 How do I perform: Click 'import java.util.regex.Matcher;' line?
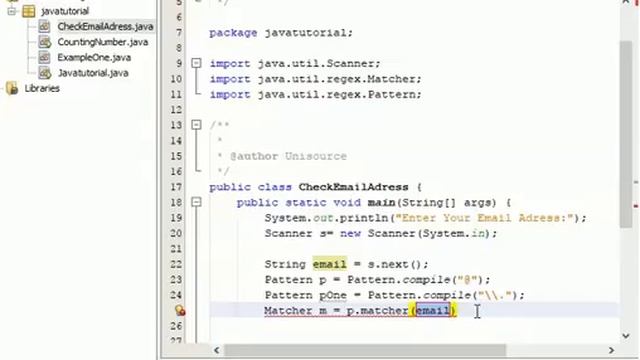315,79
